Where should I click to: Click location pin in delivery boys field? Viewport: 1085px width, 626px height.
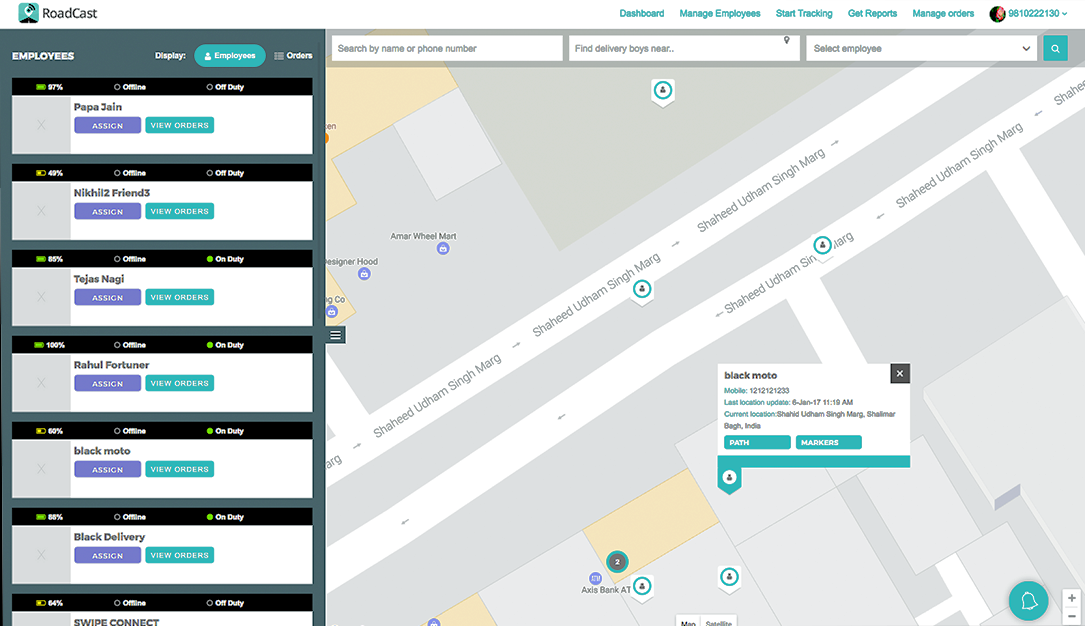click(787, 40)
